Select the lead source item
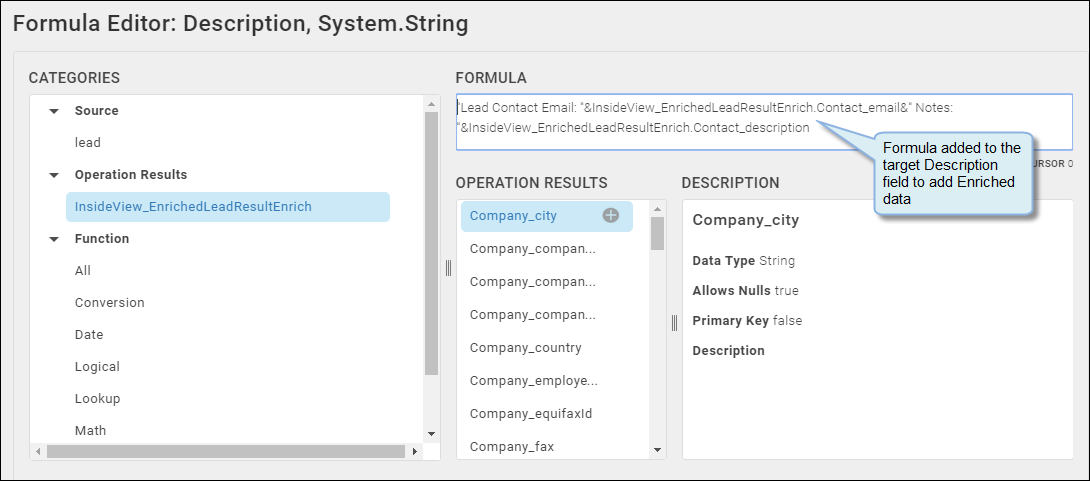The image size is (1090, 481). coord(88,142)
